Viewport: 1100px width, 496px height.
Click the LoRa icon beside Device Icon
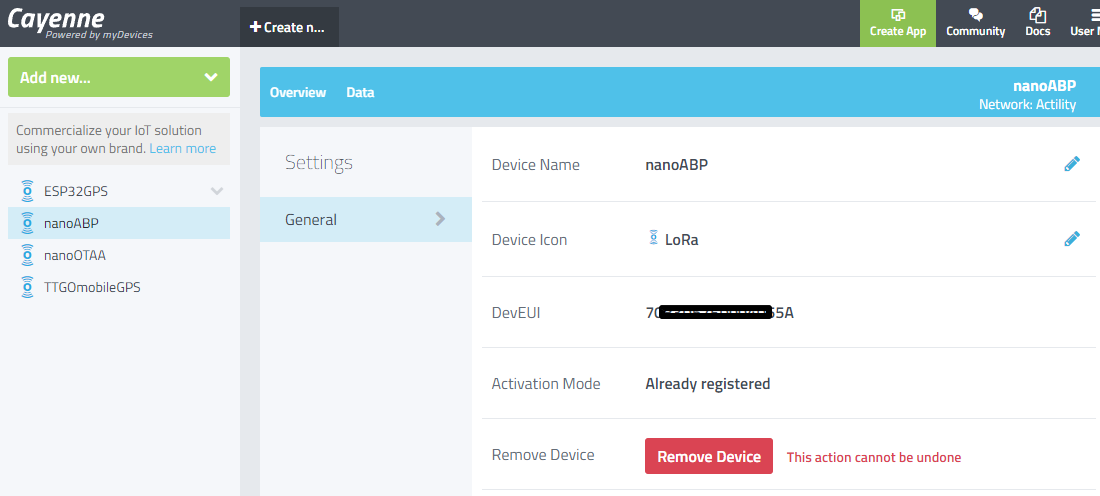coord(654,238)
